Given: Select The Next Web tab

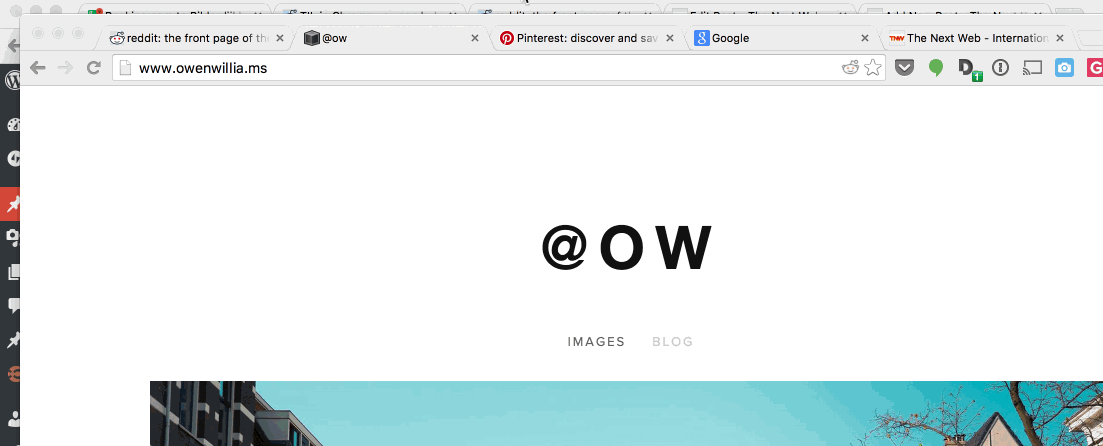Looking at the screenshot, I should coord(970,38).
